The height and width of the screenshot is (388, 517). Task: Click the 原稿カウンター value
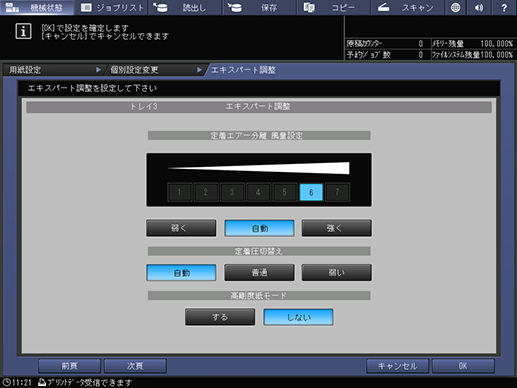coord(421,44)
